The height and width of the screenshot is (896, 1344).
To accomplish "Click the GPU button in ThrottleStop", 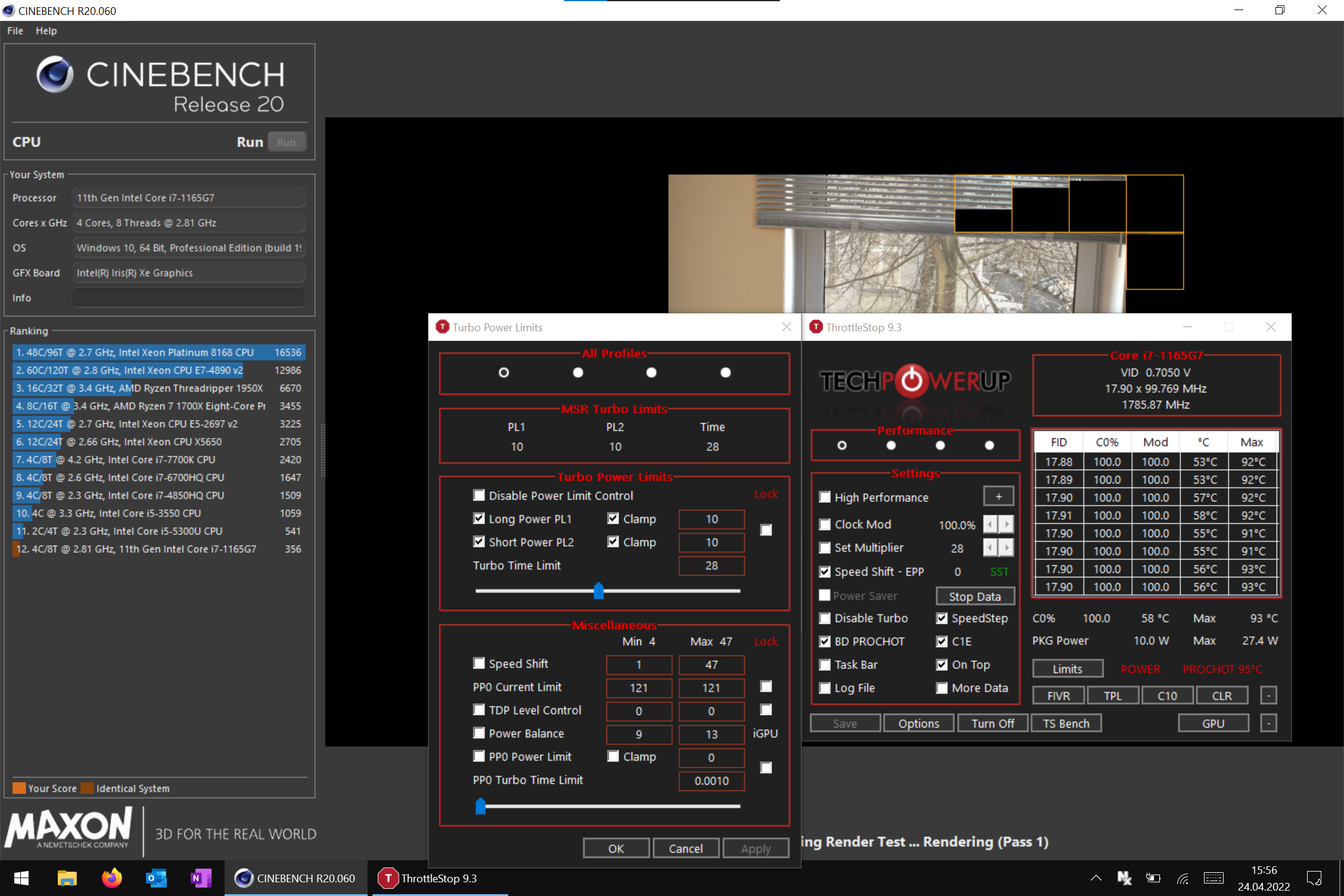I will click(x=1214, y=723).
